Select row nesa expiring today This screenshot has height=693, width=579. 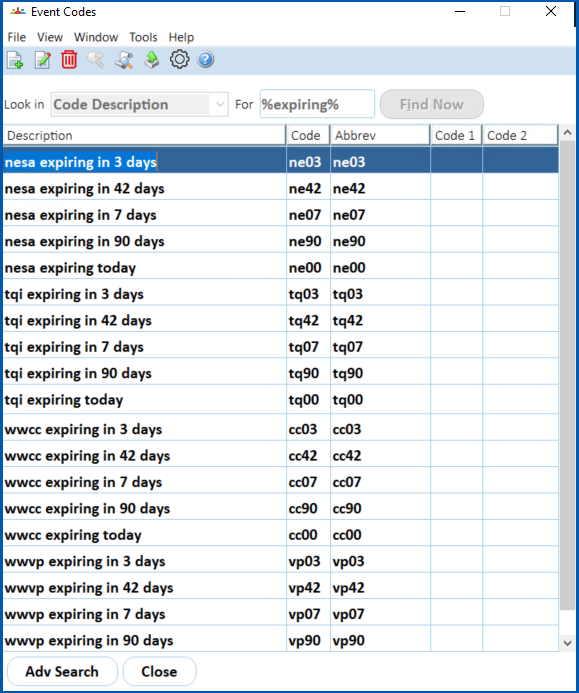point(281,266)
